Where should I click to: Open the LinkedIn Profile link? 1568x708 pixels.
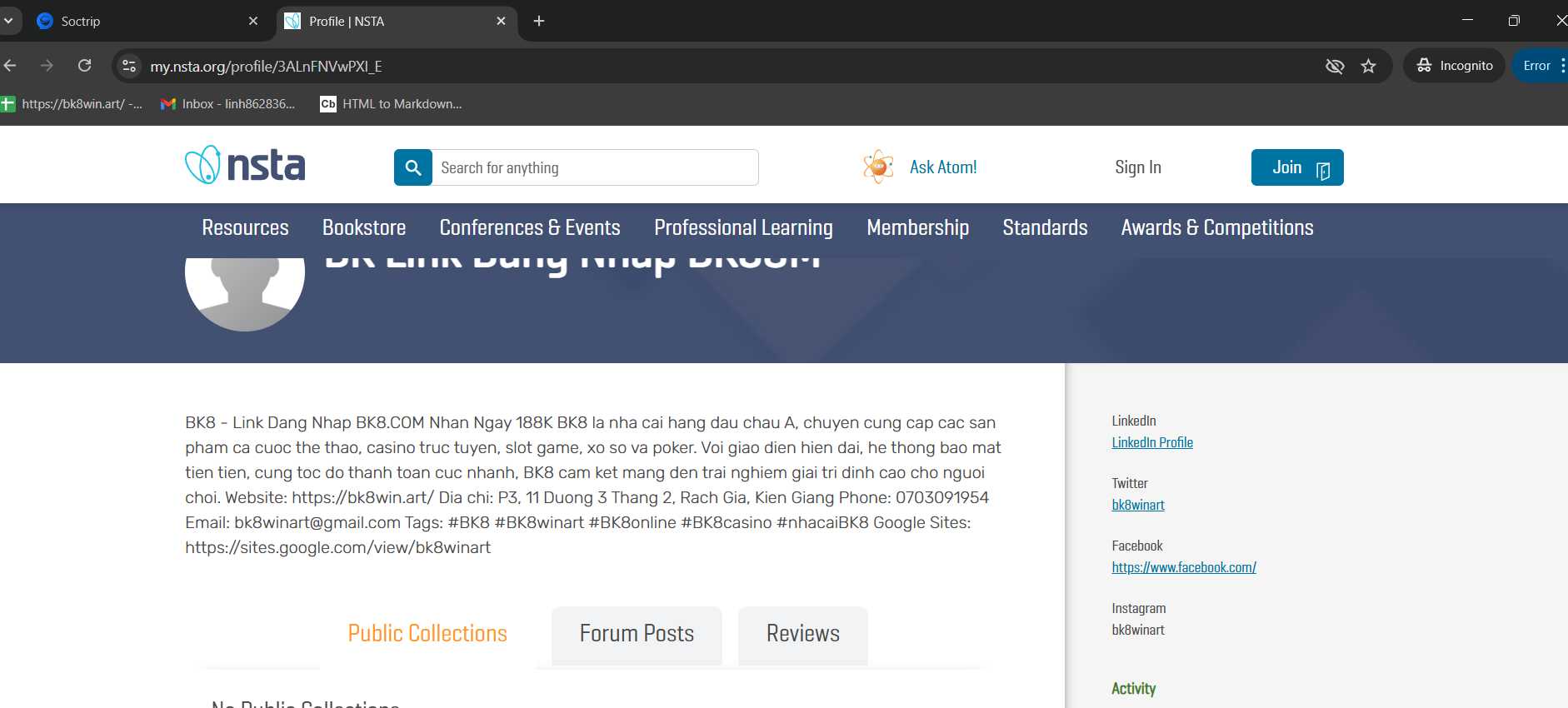click(x=1151, y=442)
